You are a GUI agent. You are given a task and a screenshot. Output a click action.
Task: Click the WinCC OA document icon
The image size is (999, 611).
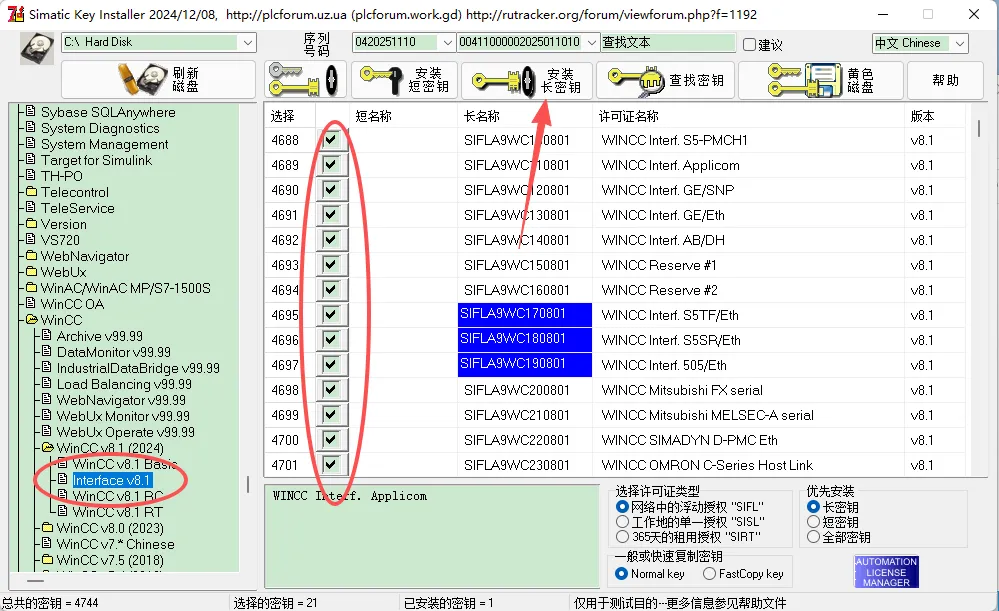(x=31, y=303)
